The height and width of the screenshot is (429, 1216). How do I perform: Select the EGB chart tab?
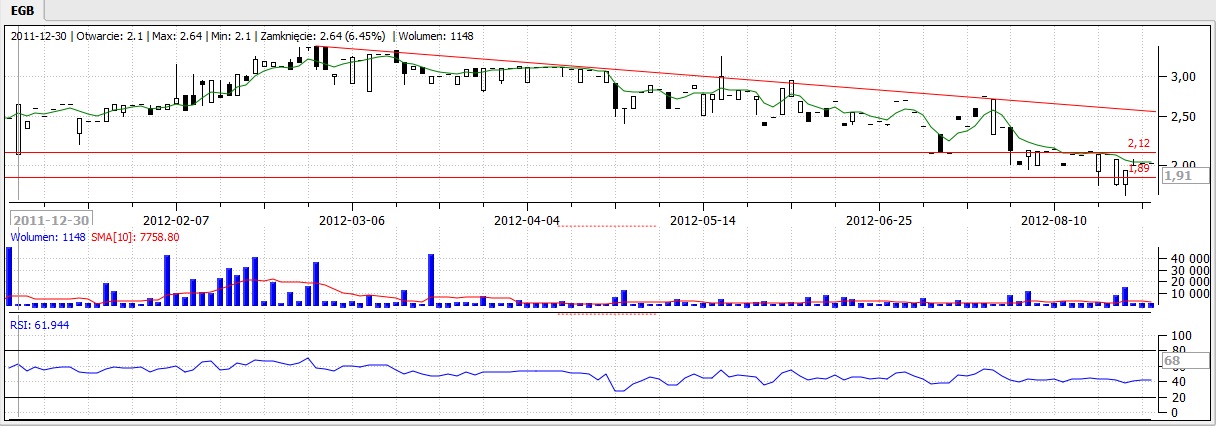[x=20, y=11]
